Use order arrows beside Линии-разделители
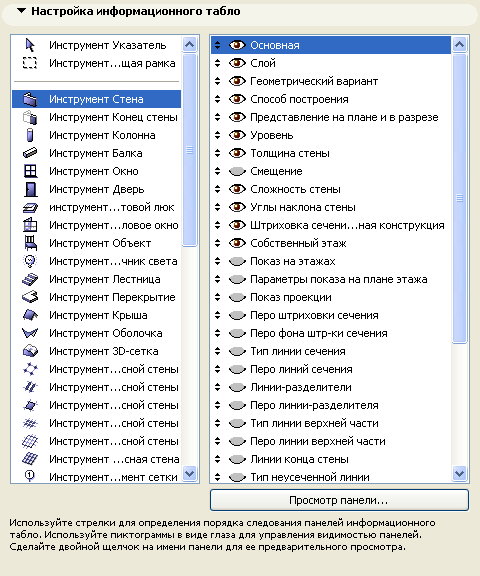Screen dimensions: 480x576 [217, 387]
